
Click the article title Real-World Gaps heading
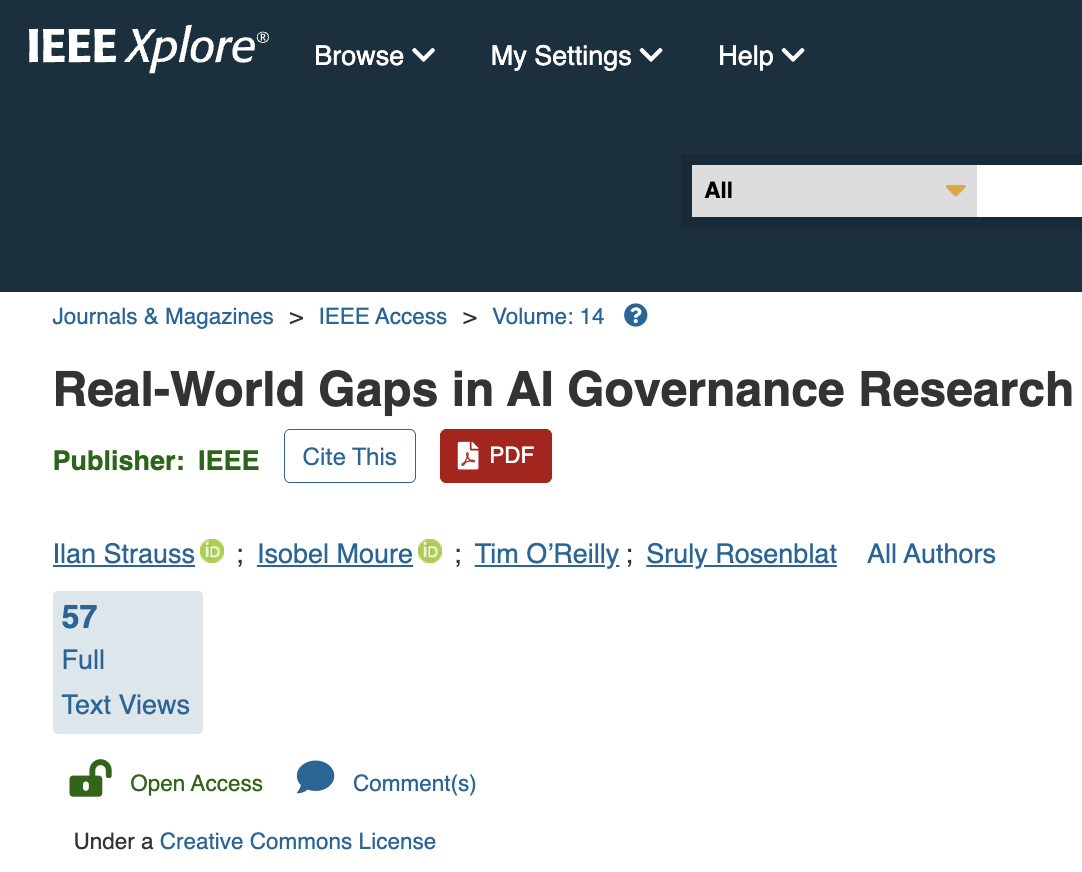click(x=563, y=390)
